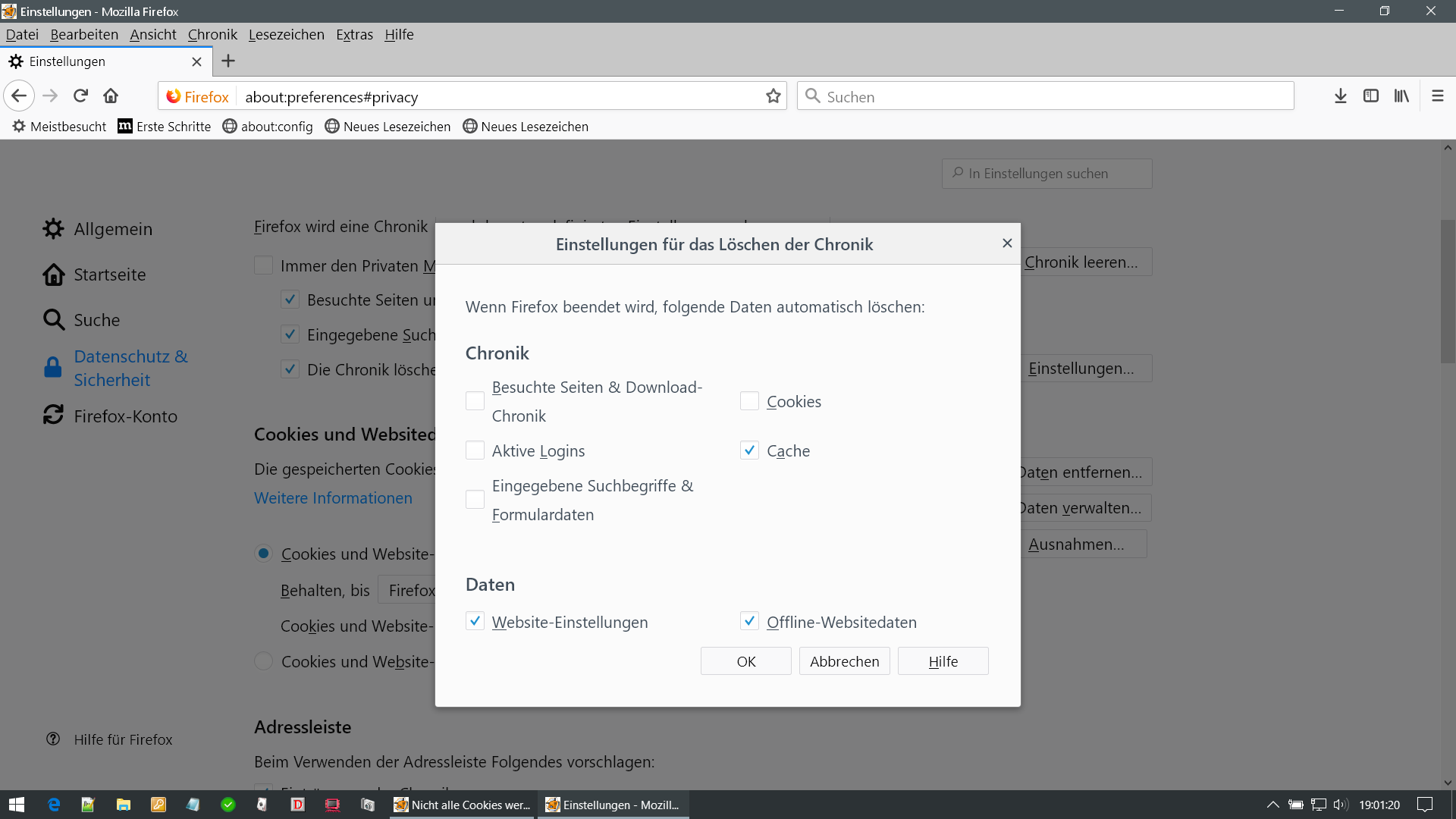Enable the Cookies checkbox

(x=749, y=401)
